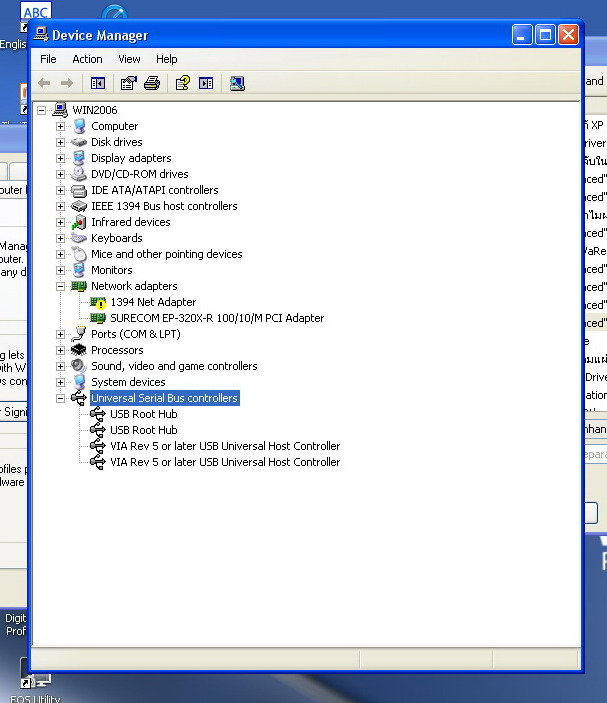Image resolution: width=607 pixels, height=703 pixels.
Task: Select the second USB Root Hub entry
Action: click(x=144, y=430)
